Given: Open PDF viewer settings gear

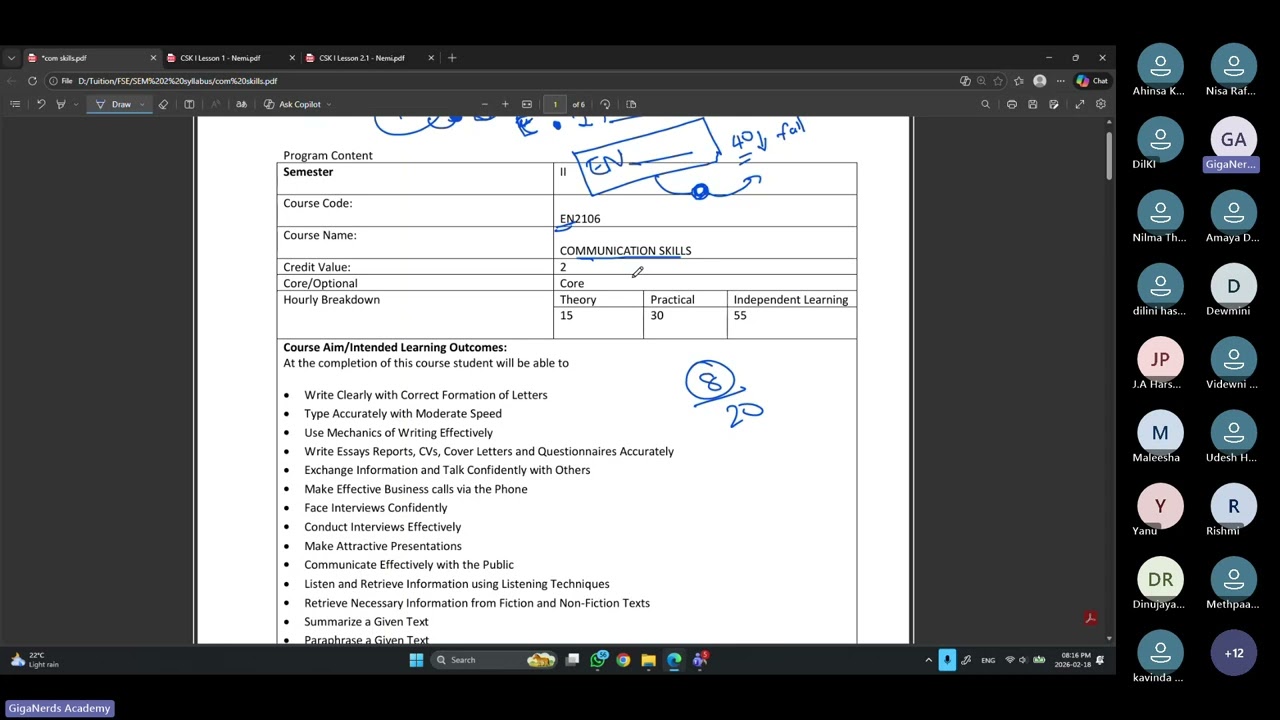Looking at the screenshot, I should (x=1101, y=104).
